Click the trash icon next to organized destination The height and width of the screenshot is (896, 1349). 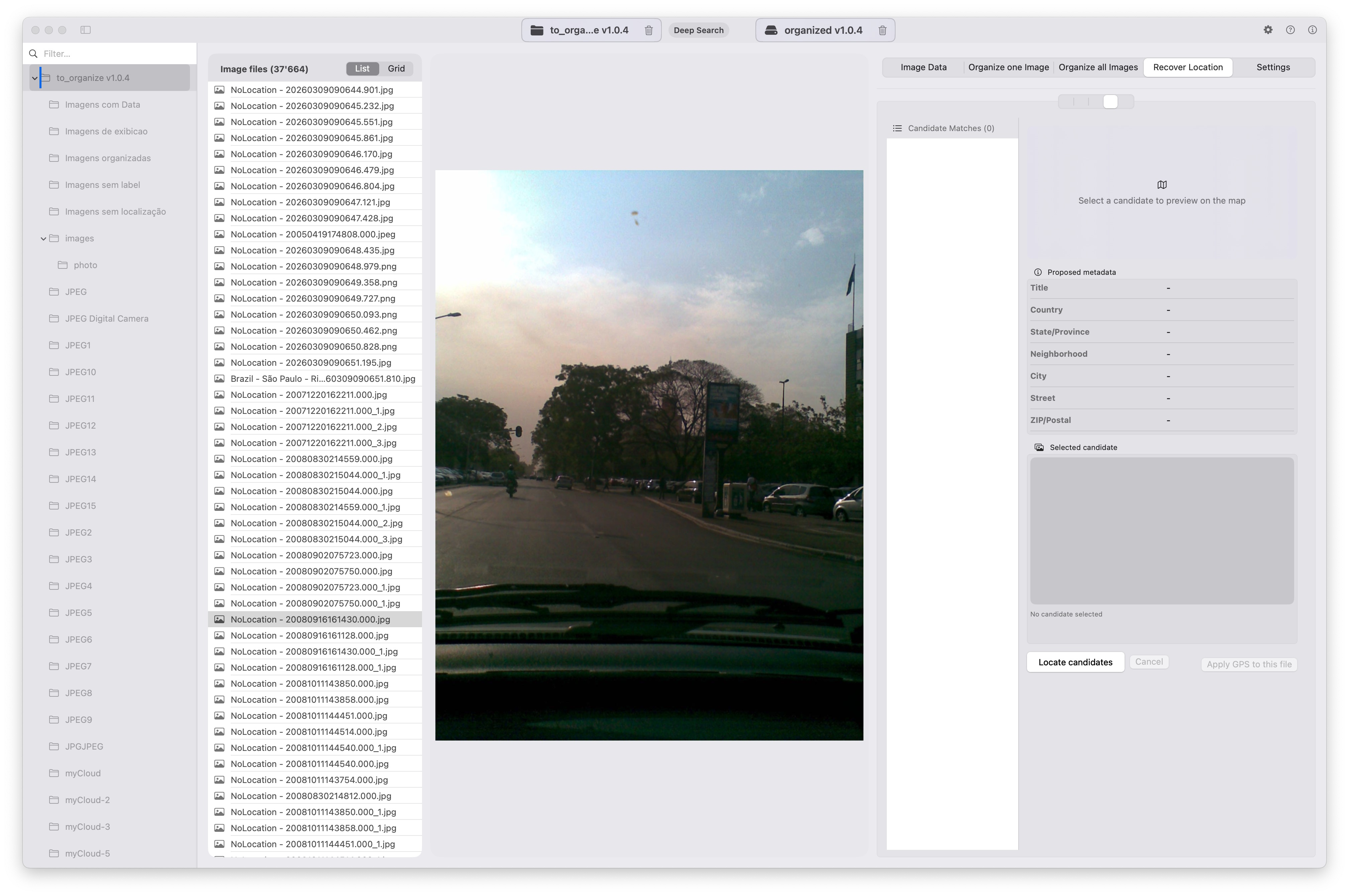click(x=882, y=30)
